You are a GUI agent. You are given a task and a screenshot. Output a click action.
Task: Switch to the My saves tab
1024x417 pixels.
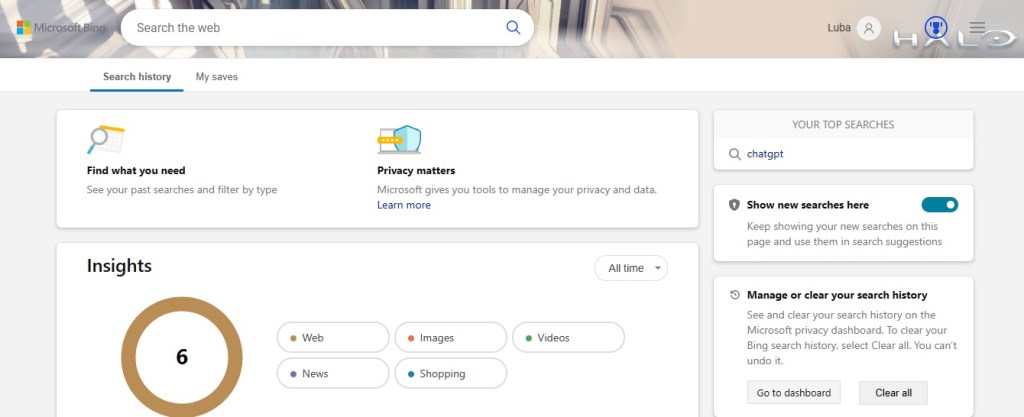216,77
